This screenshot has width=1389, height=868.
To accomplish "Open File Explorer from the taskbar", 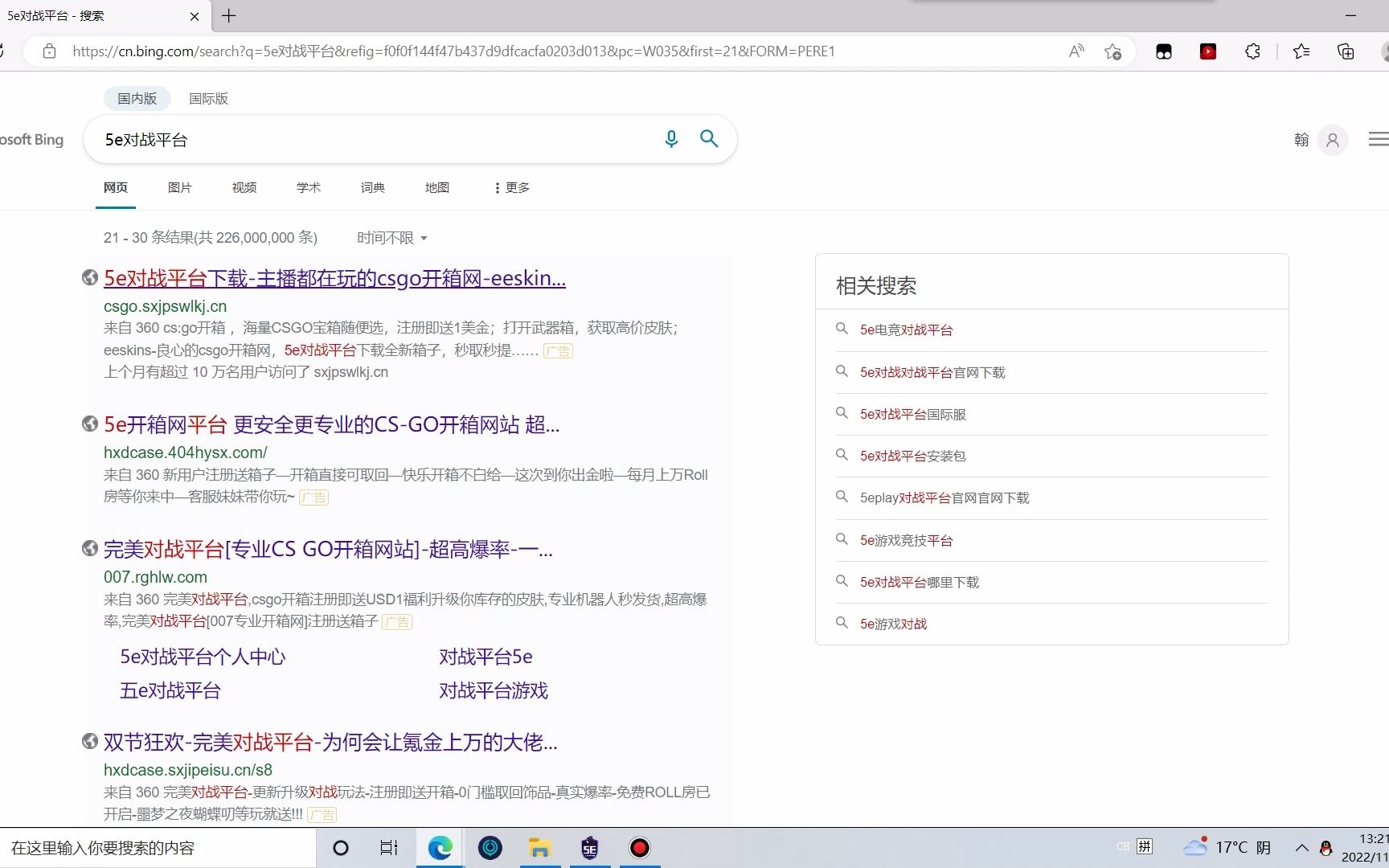I will [539, 848].
